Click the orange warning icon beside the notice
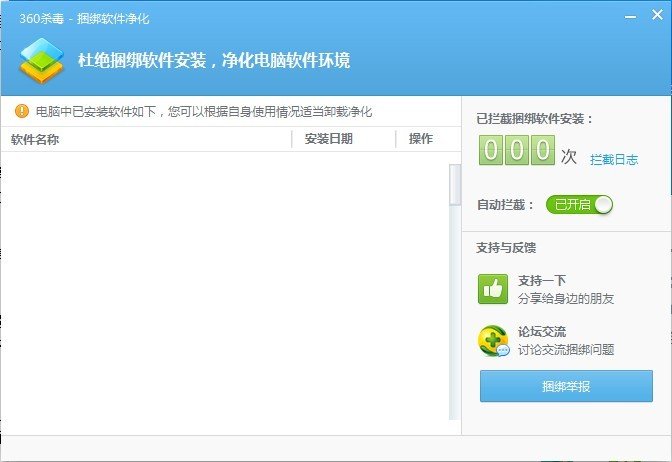The image size is (672, 462). point(22,111)
